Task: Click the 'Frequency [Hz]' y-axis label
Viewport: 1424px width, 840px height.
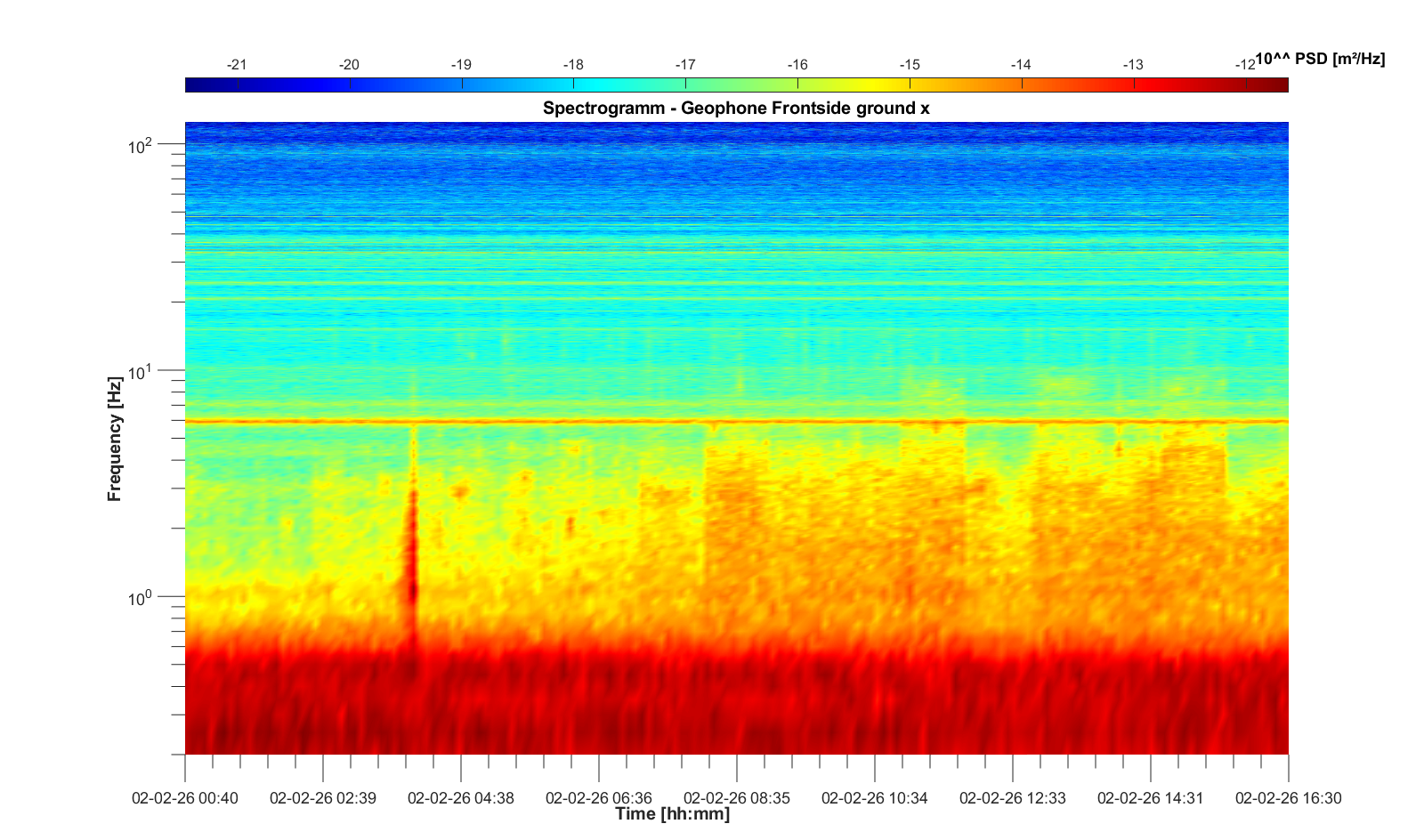Action: (x=114, y=439)
